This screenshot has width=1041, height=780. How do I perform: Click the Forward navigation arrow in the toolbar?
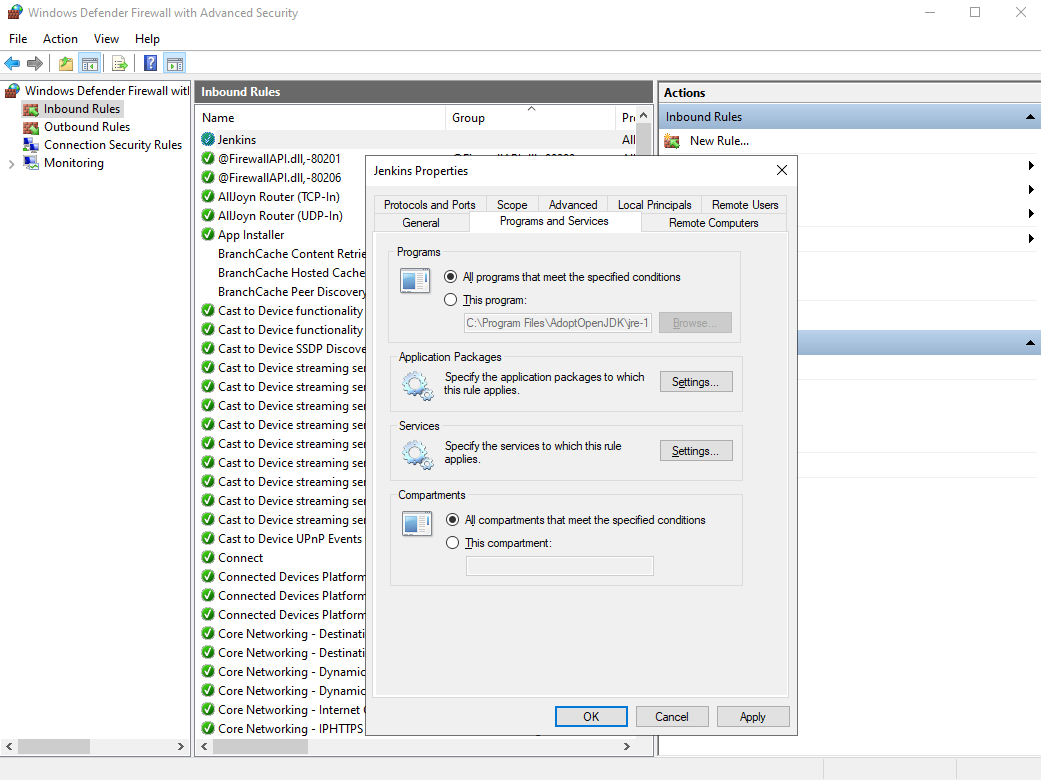coord(37,63)
